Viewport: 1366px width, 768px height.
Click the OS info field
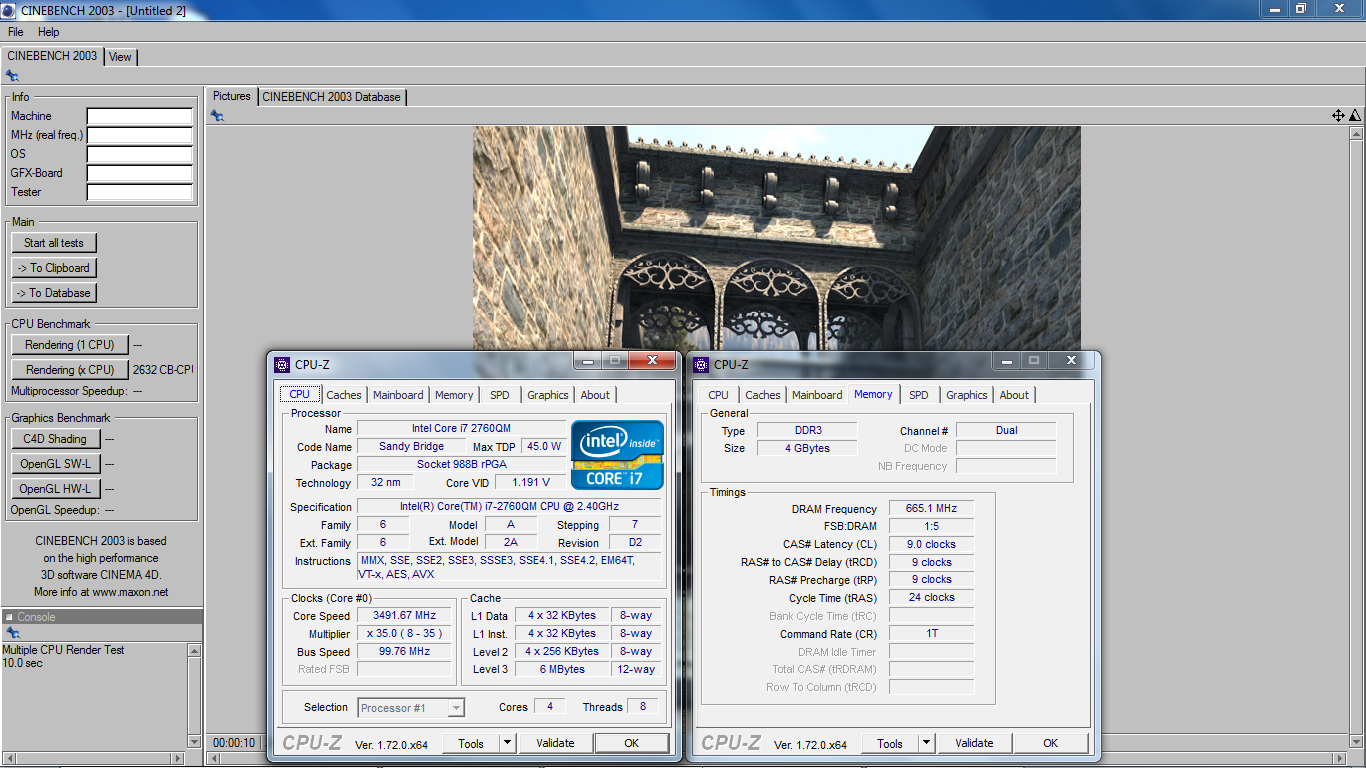[140, 155]
